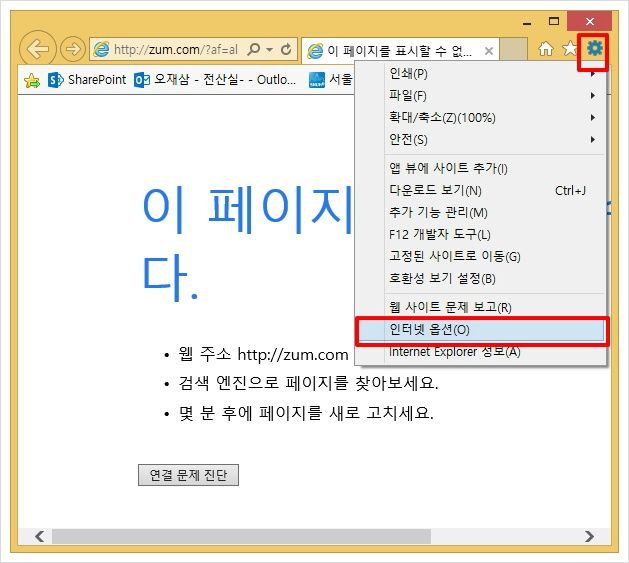Open the address bar dropdown arrow
The height and width of the screenshot is (563, 629).
click(x=270, y=50)
